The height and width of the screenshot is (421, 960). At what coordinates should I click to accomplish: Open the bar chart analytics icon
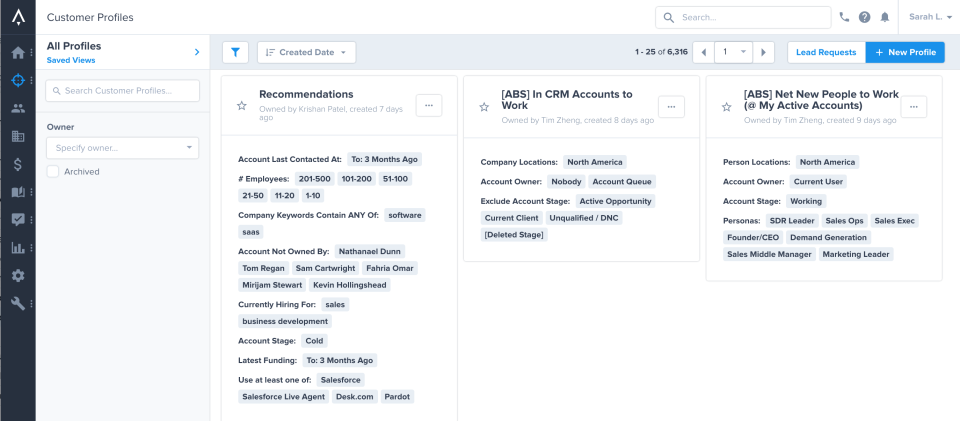tap(18, 248)
